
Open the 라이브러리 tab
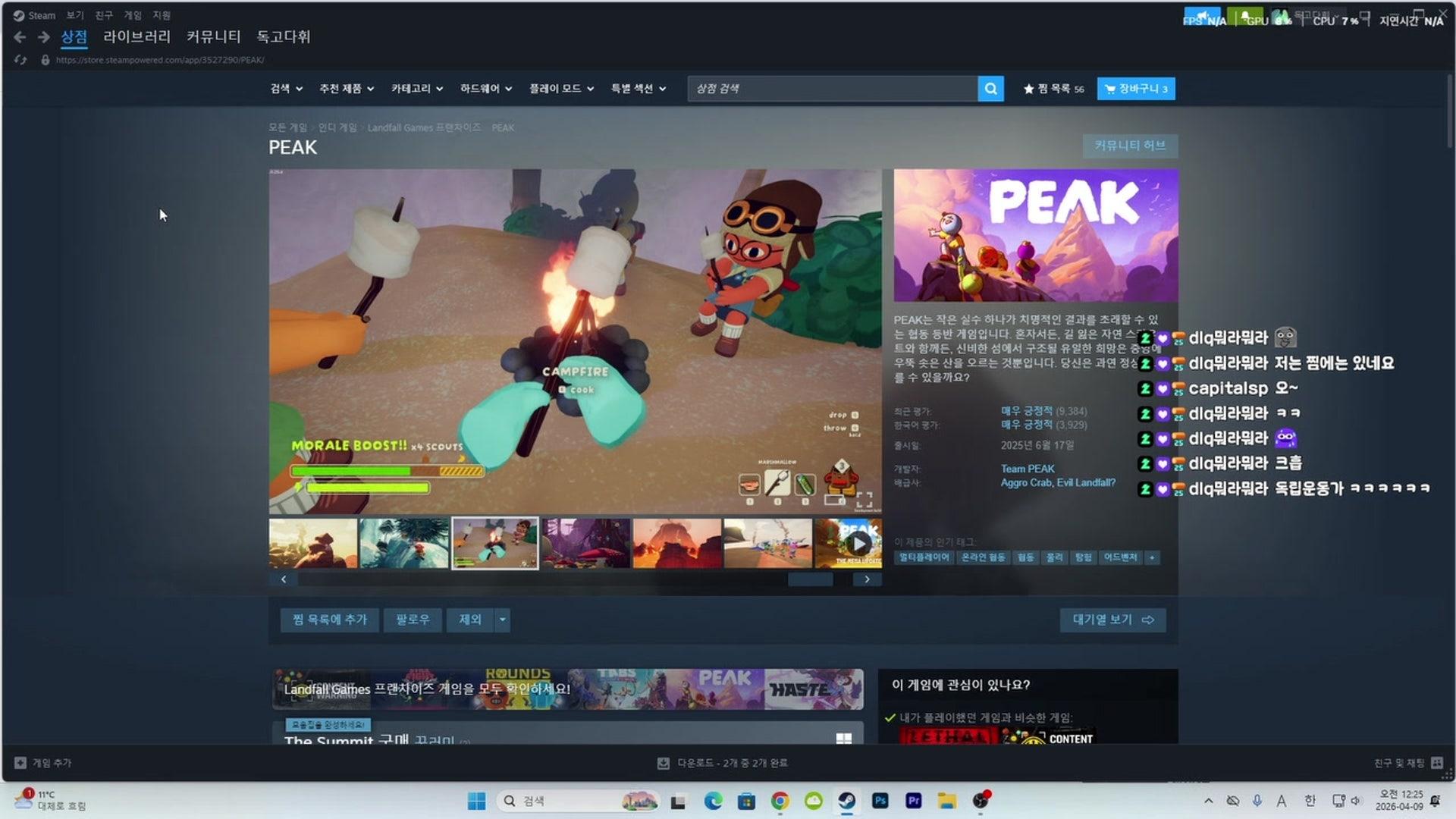click(x=136, y=36)
